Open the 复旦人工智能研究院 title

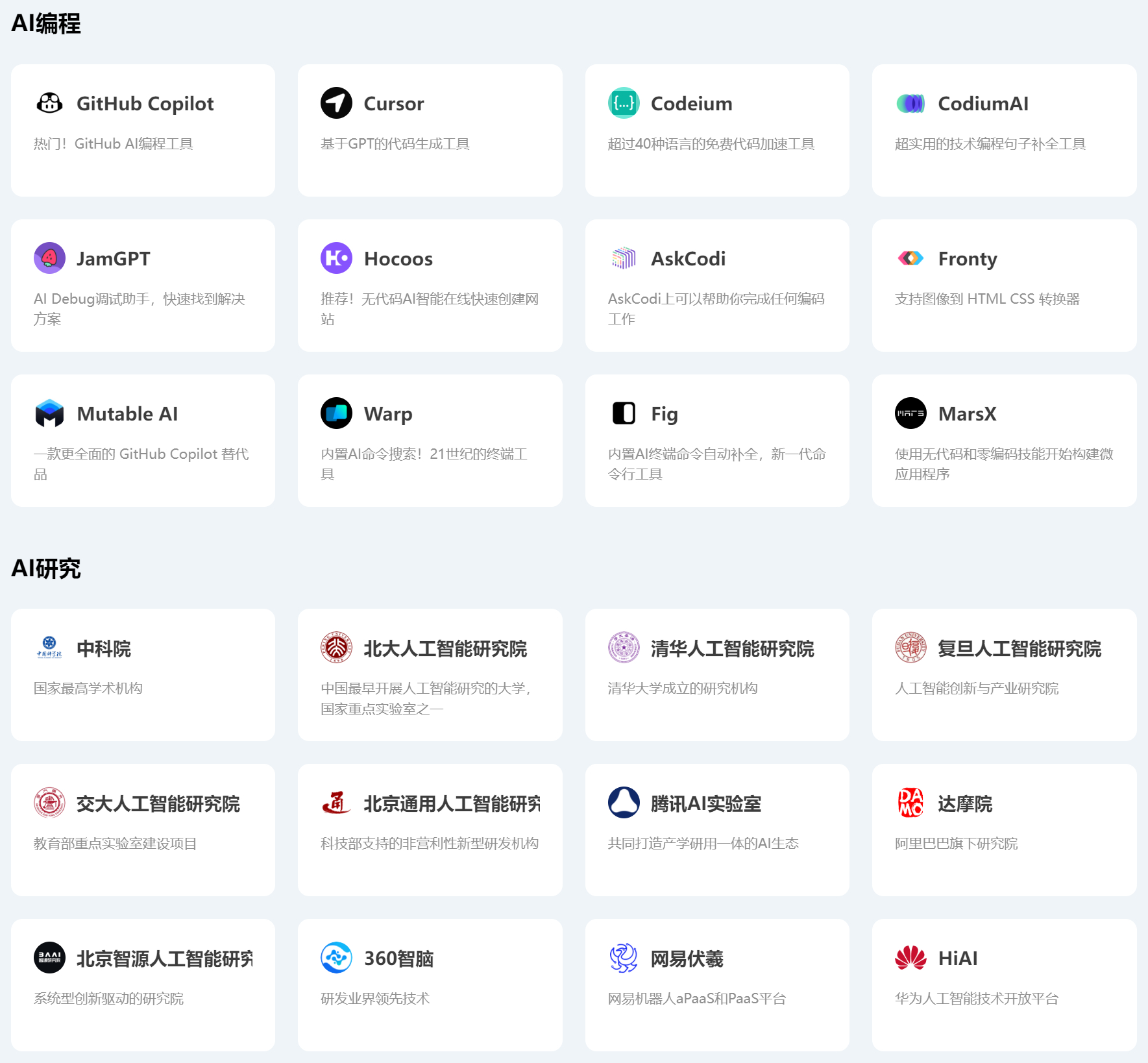[x=1020, y=648]
